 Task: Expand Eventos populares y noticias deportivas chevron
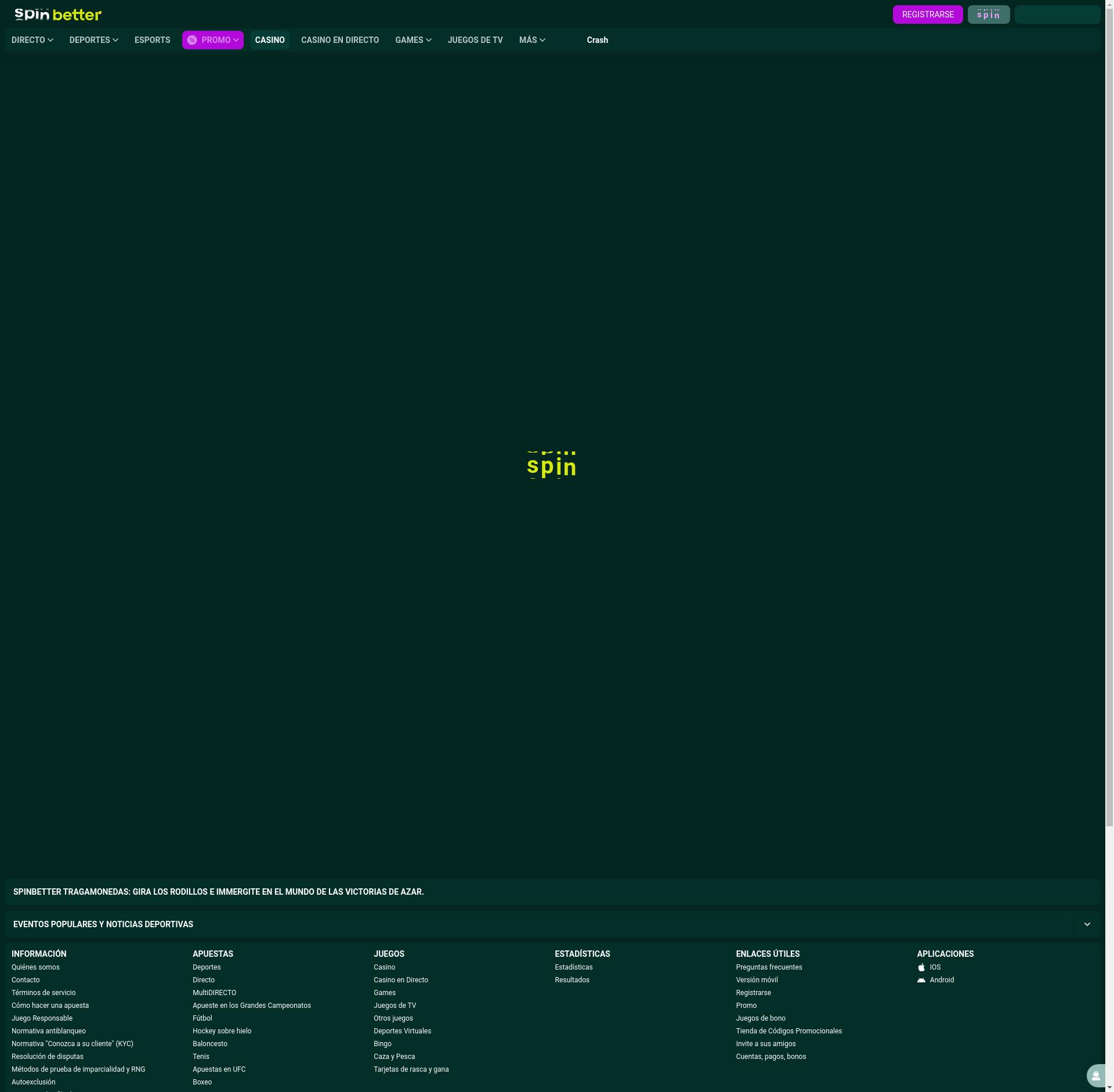1087,924
